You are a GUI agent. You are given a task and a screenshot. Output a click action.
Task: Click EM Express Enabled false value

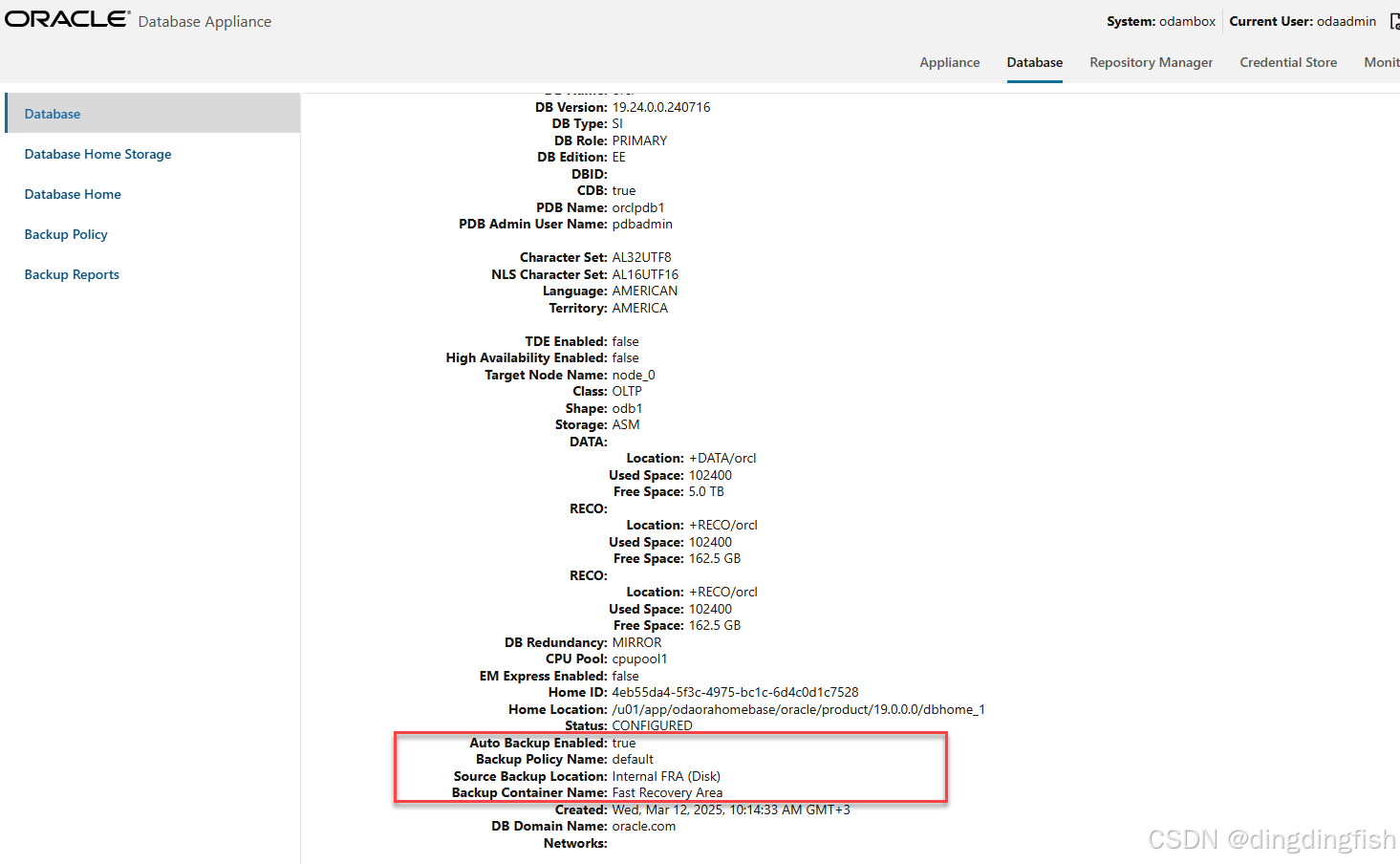point(626,676)
